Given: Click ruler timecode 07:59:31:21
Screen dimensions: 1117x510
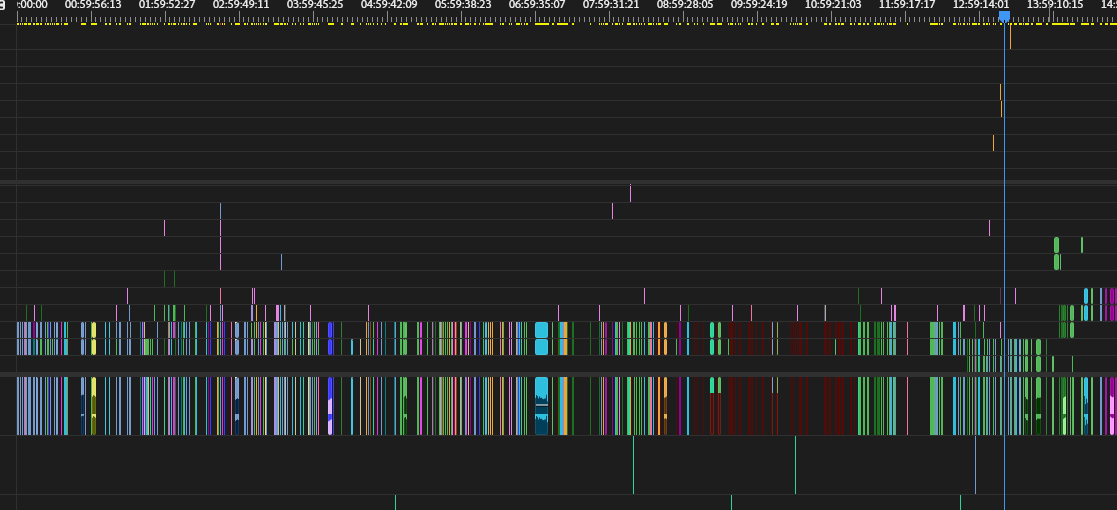Looking at the screenshot, I should (x=611, y=5).
